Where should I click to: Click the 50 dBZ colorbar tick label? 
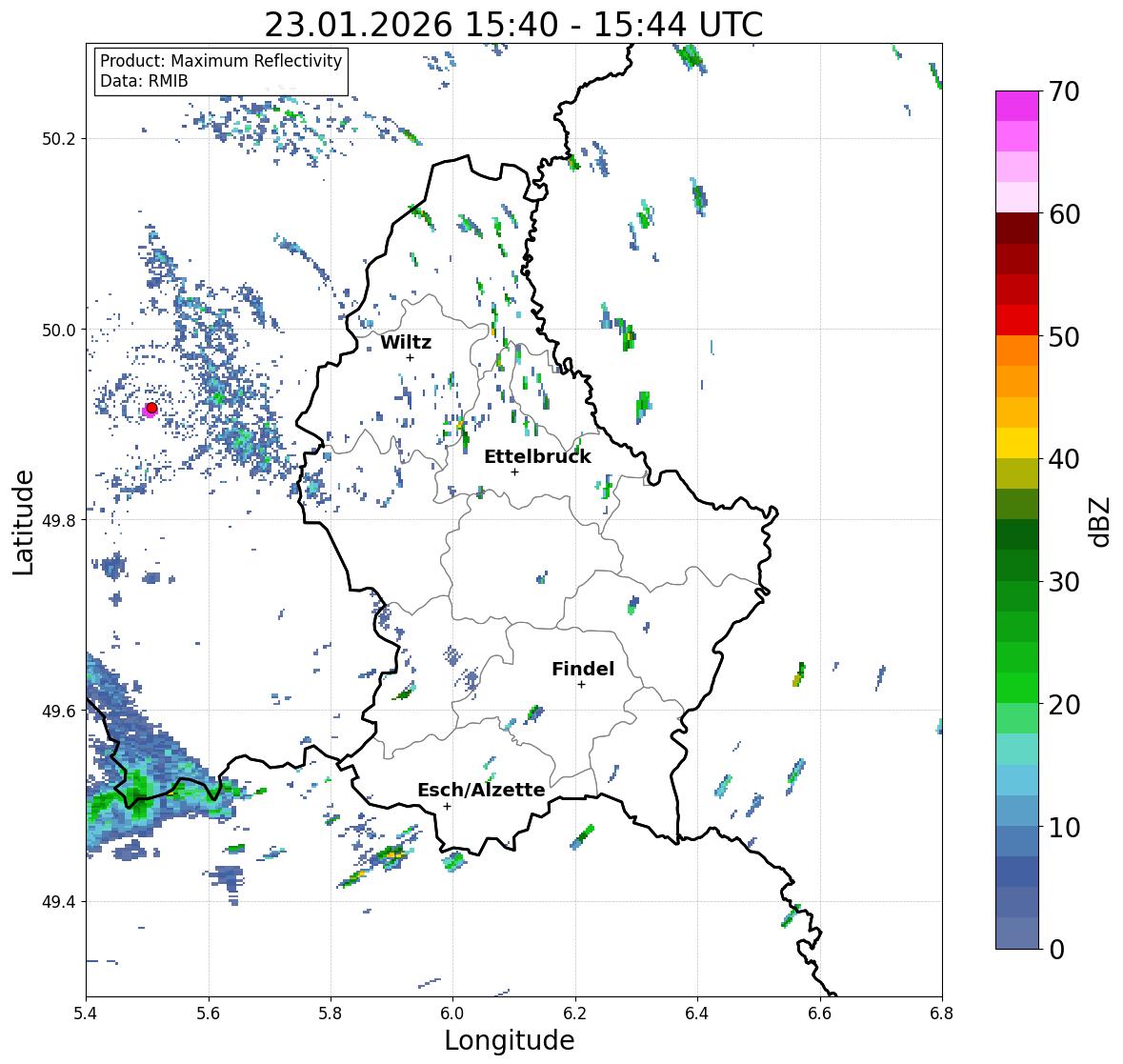(1064, 336)
